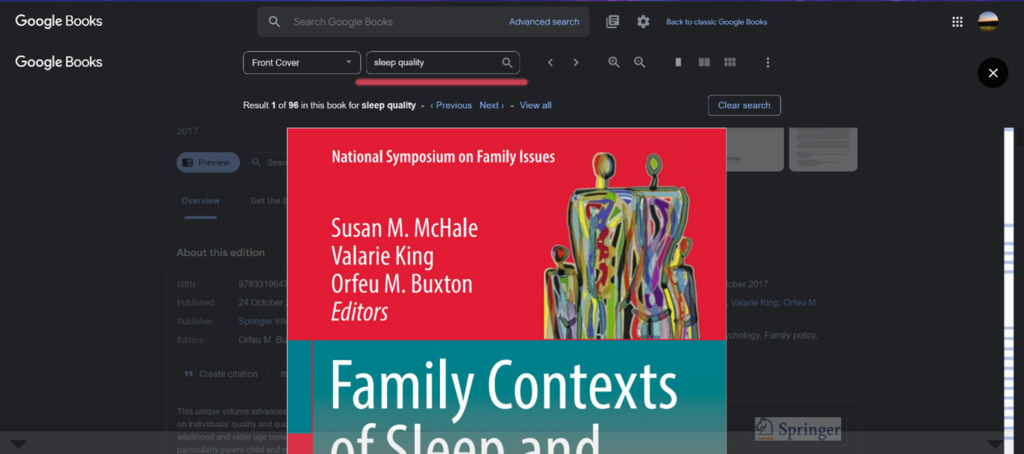Open the Google apps grid
This screenshot has height=454, width=1024.
point(957,22)
